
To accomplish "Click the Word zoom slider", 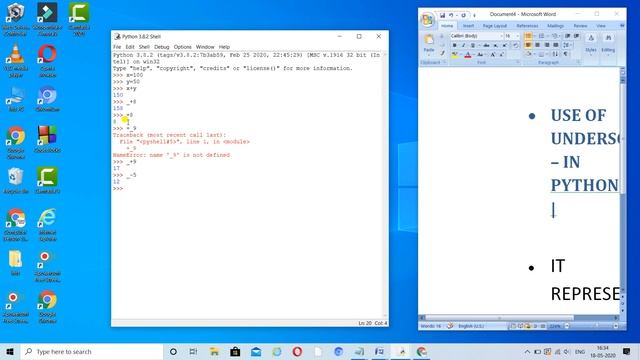I will [596, 326].
